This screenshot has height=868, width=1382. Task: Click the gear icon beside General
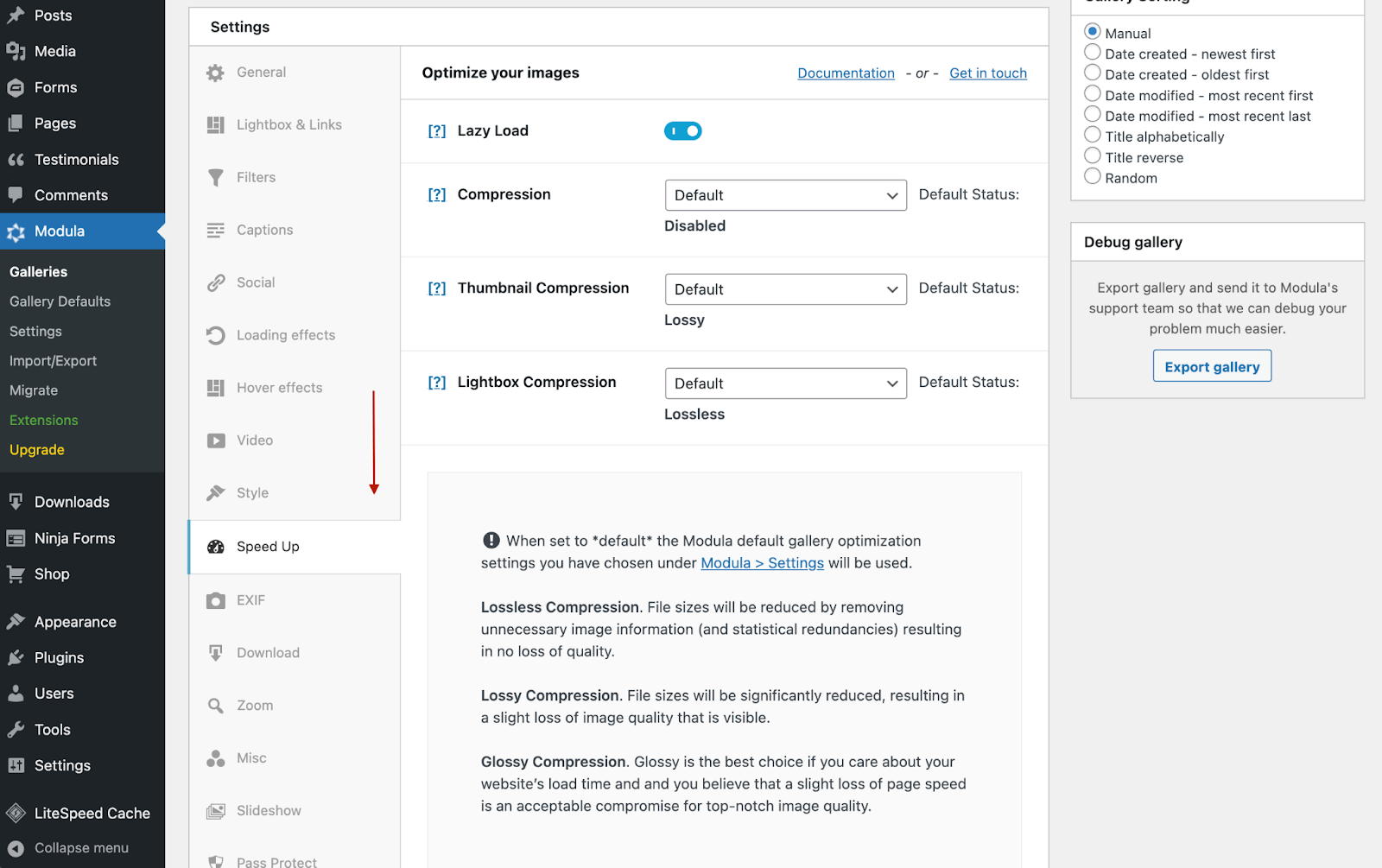[x=215, y=73]
